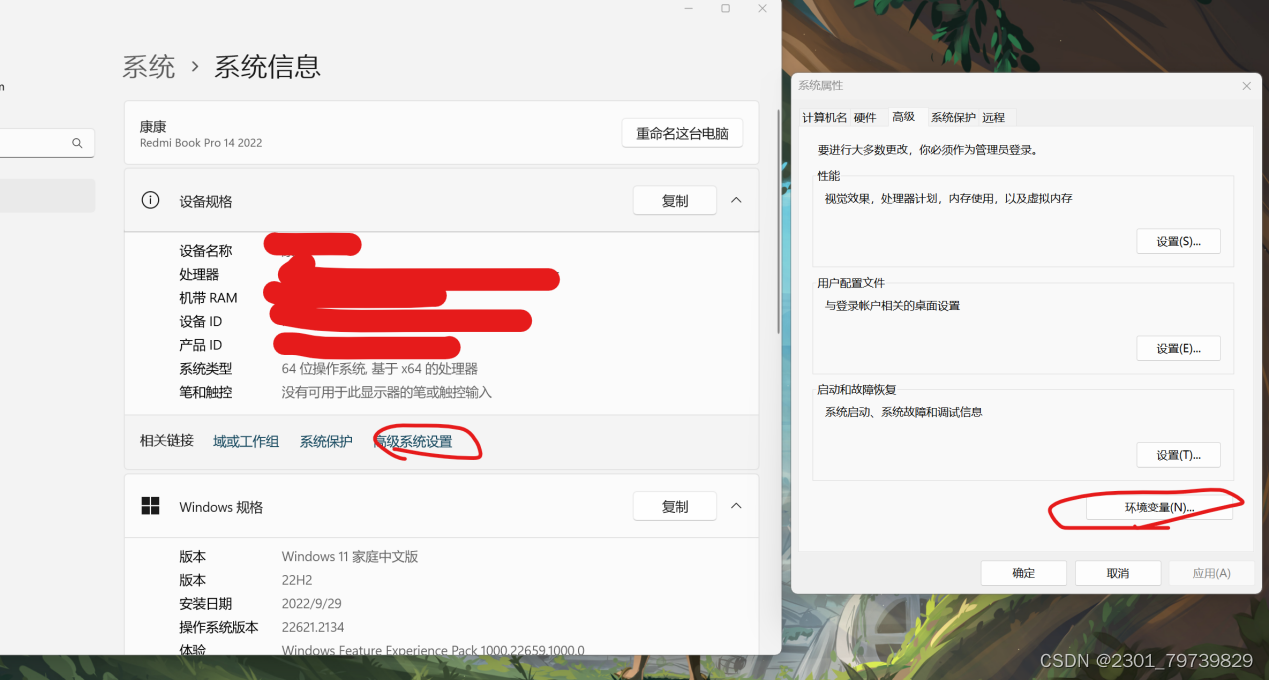Copy device specifications with 复制 button
1269x680 pixels.
click(x=675, y=200)
